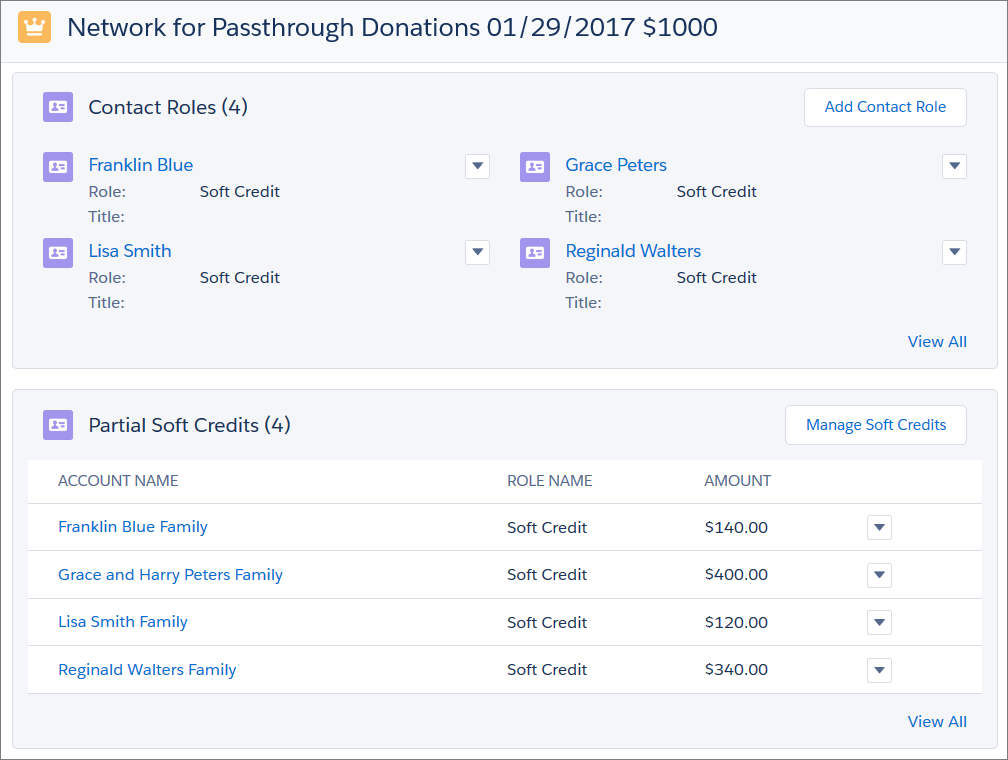Click the Manage Soft Credits button

click(x=875, y=425)
